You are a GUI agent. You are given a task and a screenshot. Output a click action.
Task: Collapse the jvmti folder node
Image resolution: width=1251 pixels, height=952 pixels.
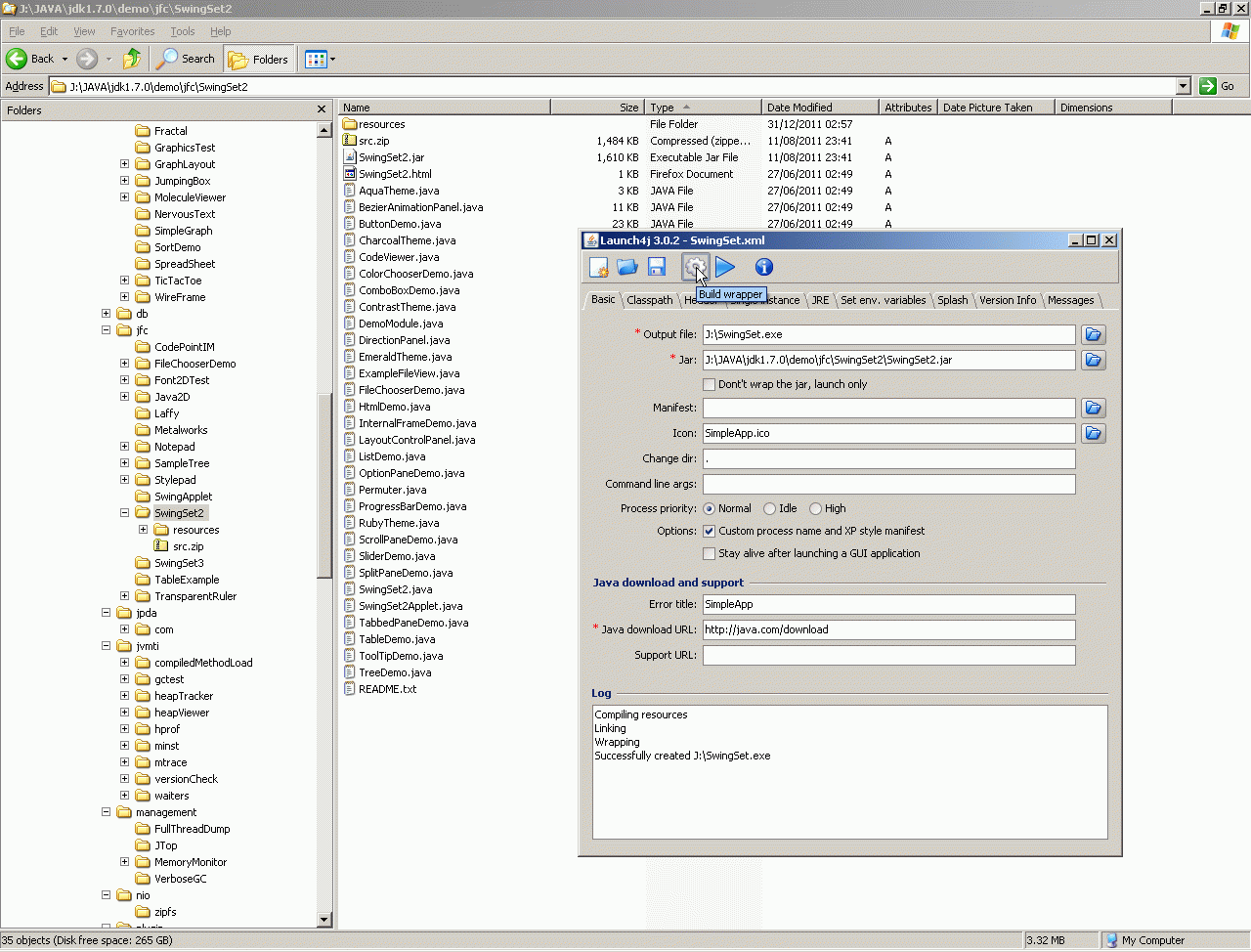(106, 646)
